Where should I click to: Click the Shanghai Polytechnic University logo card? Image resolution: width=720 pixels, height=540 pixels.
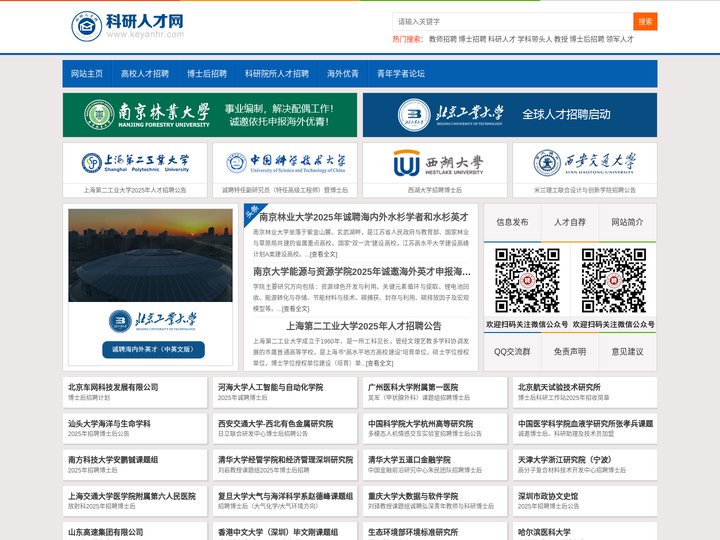(x=135, y=163)
